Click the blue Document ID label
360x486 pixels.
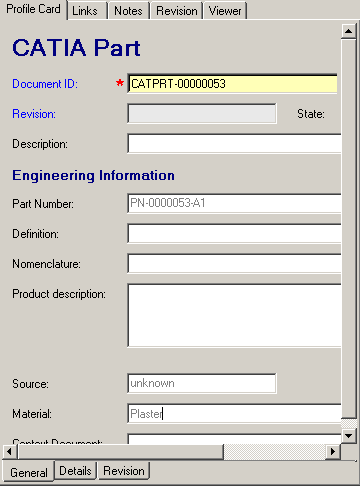[45, 84]
